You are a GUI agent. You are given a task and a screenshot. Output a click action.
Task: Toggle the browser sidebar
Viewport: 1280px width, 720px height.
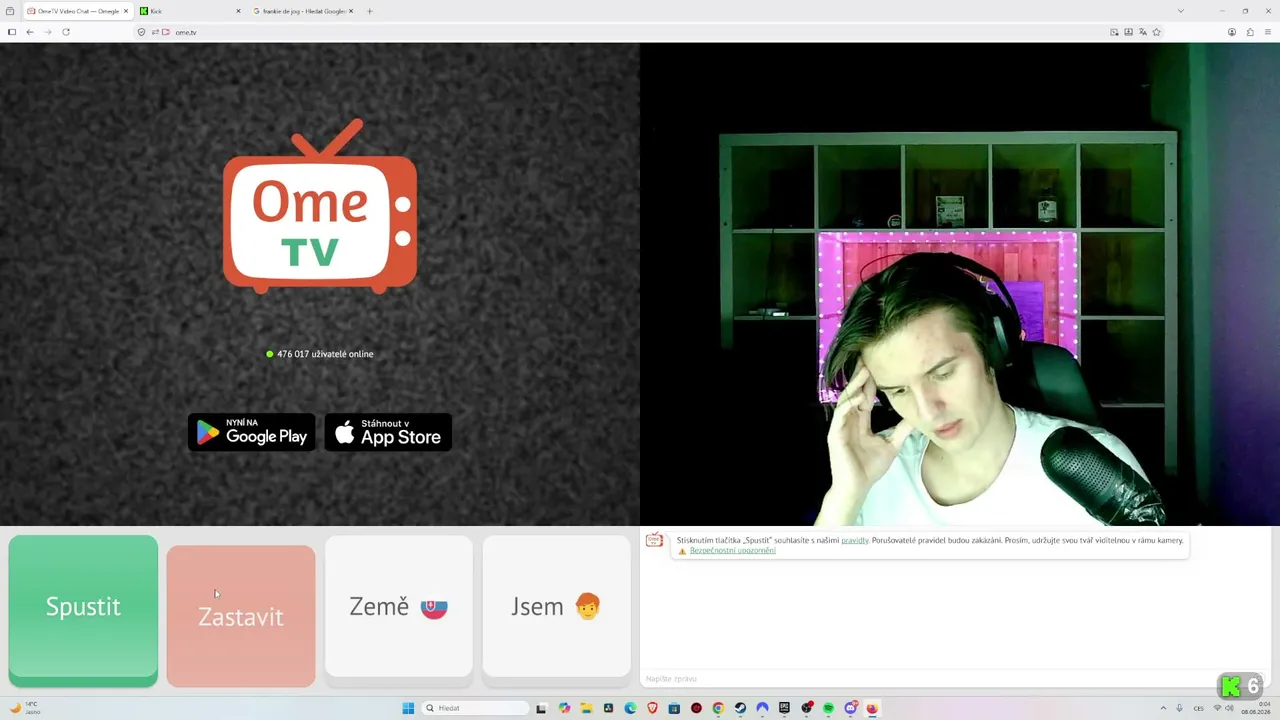tap(12, 32)
